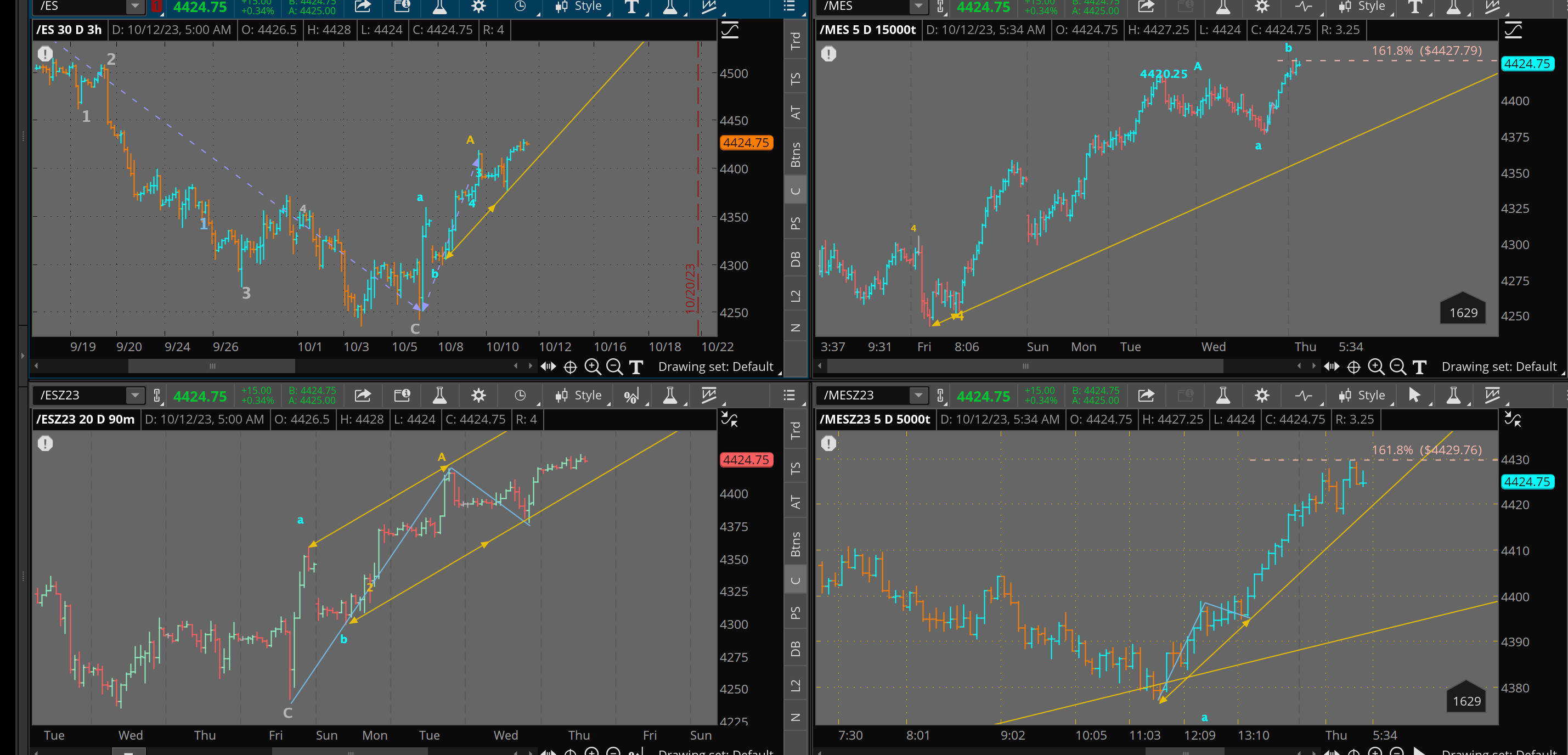Open the TS side tab in /ES chart
Image resolution: width=1568 pixels, height=755 pixels.
coord(795,78)
